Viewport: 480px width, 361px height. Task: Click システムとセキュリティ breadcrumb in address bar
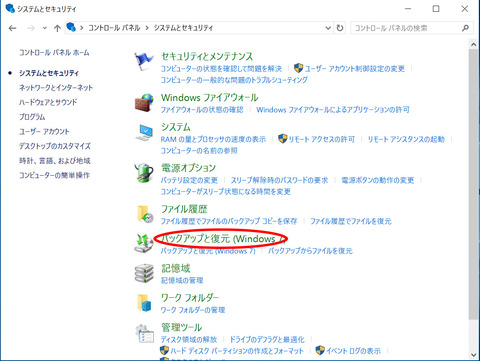tap(183, 28)
